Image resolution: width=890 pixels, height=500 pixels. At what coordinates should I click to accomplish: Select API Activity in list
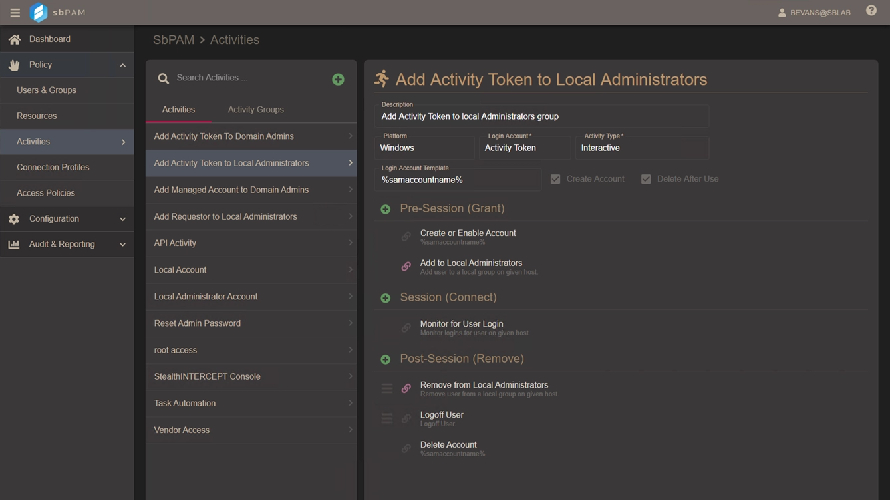[x=251, y=243]
